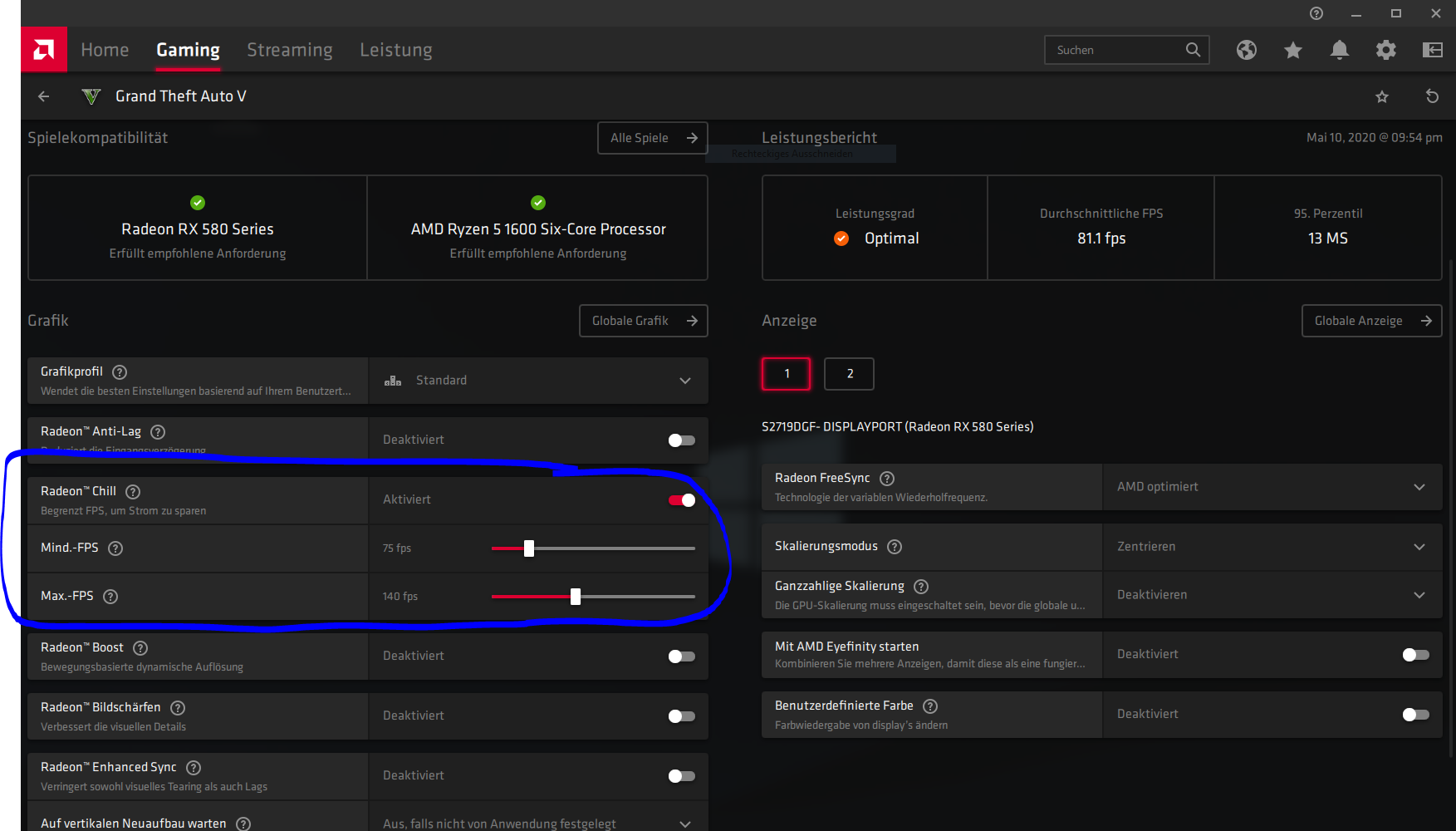Select the Gaming tab
The width and height of the screenshot is (1456, 831).
click(189, 50)
